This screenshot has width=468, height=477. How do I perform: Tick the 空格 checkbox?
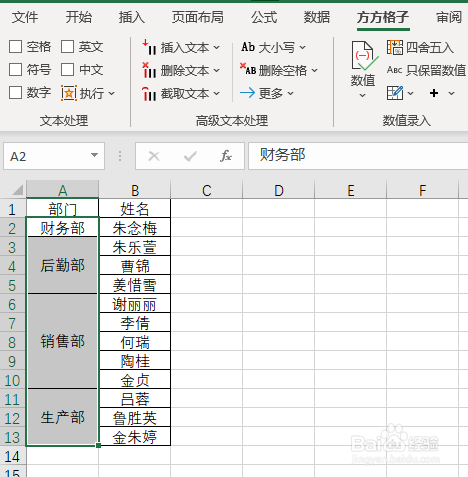[x=15, y=47]
